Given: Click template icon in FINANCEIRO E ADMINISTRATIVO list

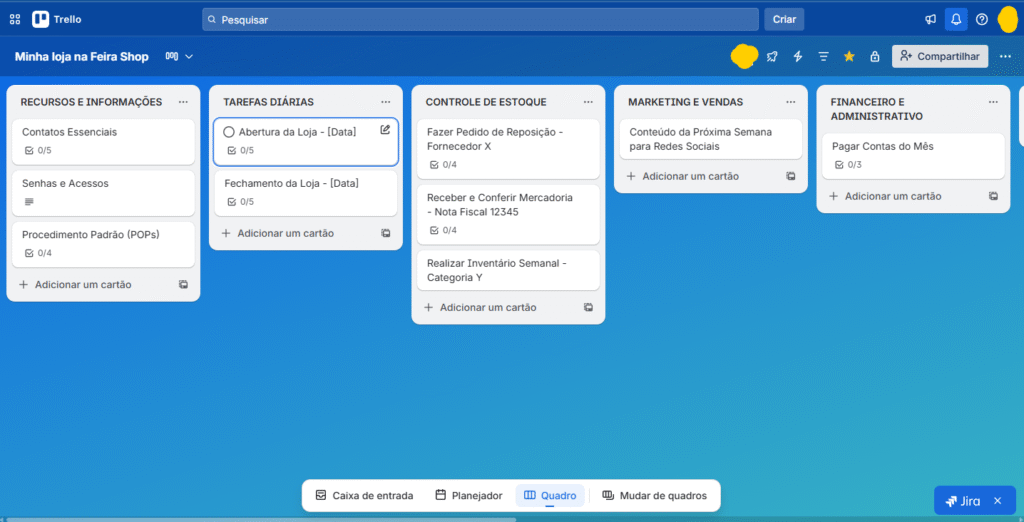Looking at the screenshot, I should tap(993, 196).
